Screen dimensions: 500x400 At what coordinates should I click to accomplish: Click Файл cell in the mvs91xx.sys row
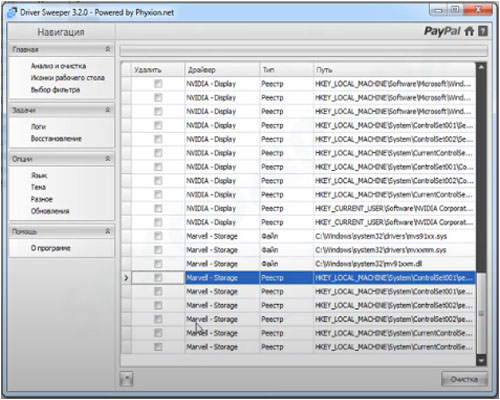(x=286, y=236)
